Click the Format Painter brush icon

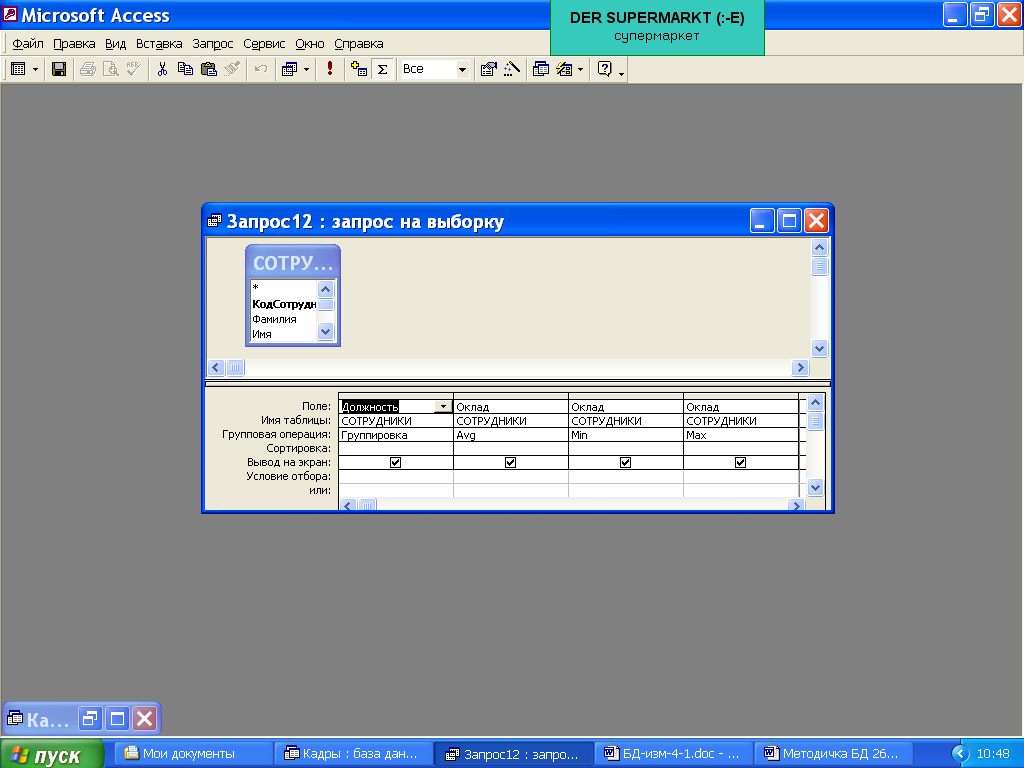[232, 69]
